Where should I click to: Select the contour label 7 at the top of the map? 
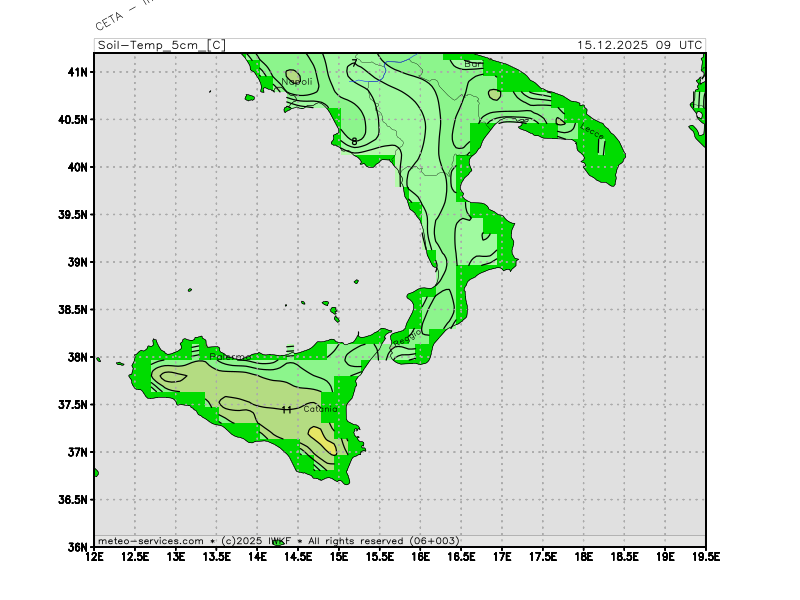coord(353,64)
